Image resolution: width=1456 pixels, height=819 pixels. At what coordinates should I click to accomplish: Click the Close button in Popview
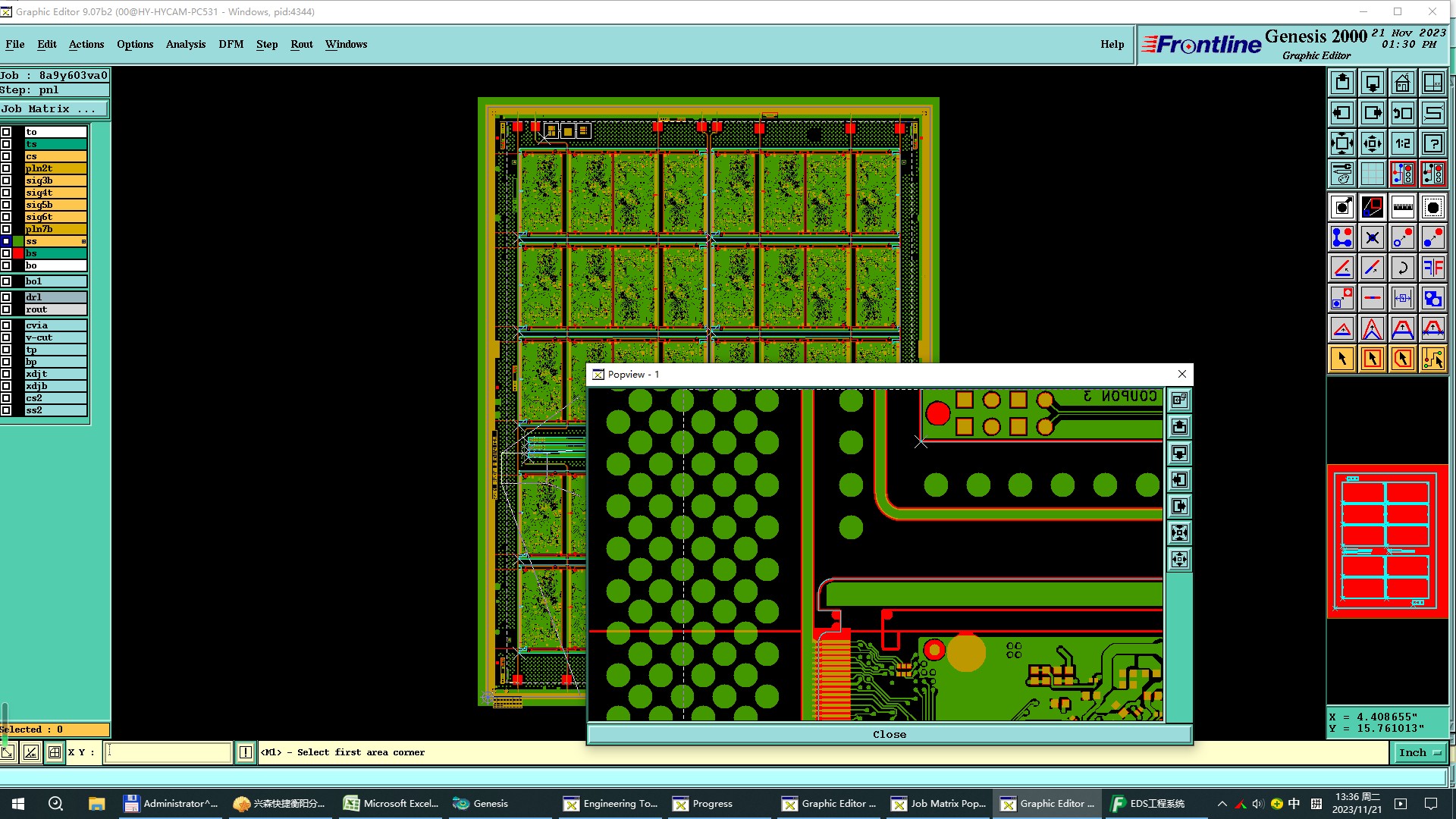pyautogui.click(x=889, y=734)
